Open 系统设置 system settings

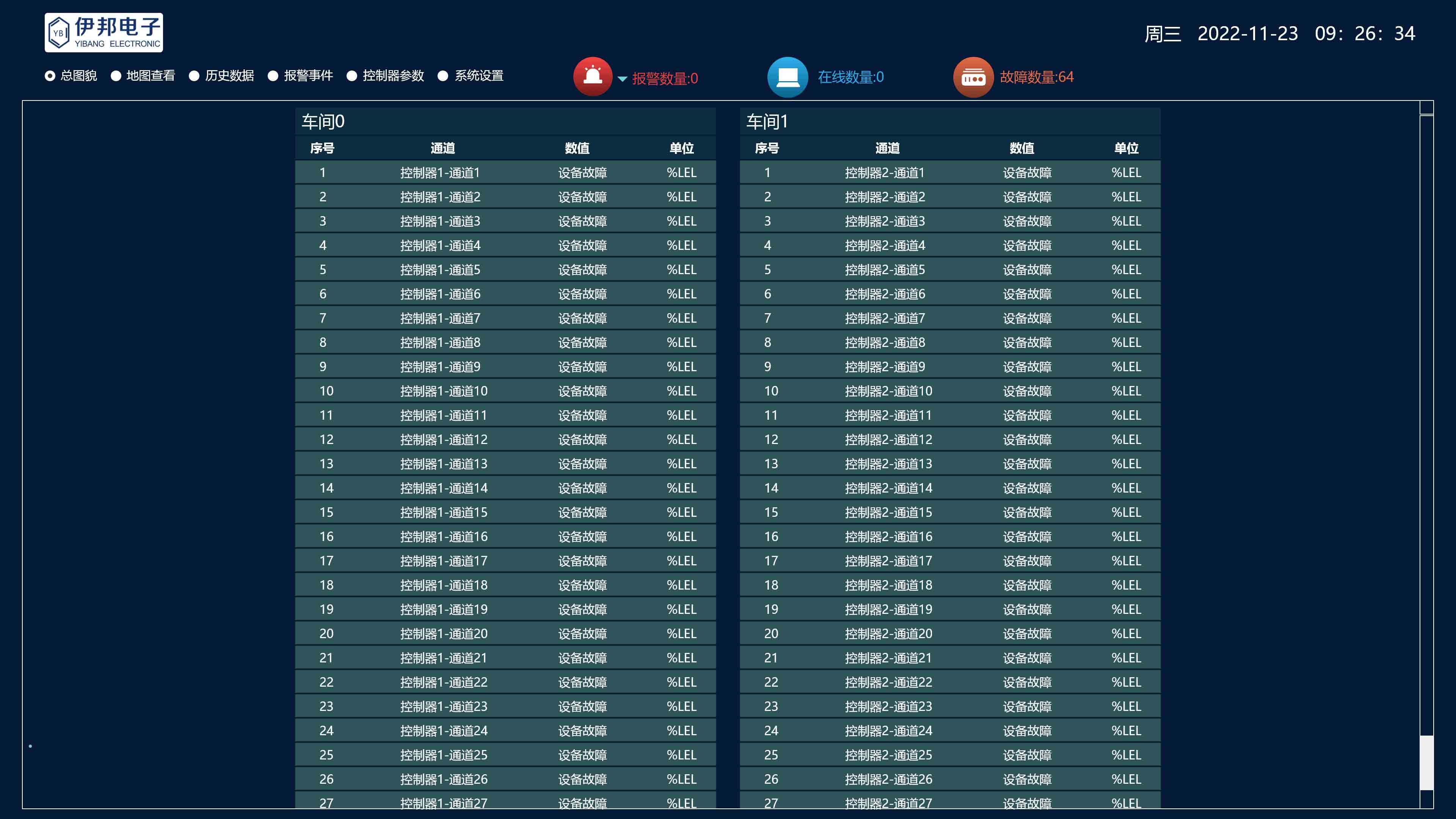[443, 76]
